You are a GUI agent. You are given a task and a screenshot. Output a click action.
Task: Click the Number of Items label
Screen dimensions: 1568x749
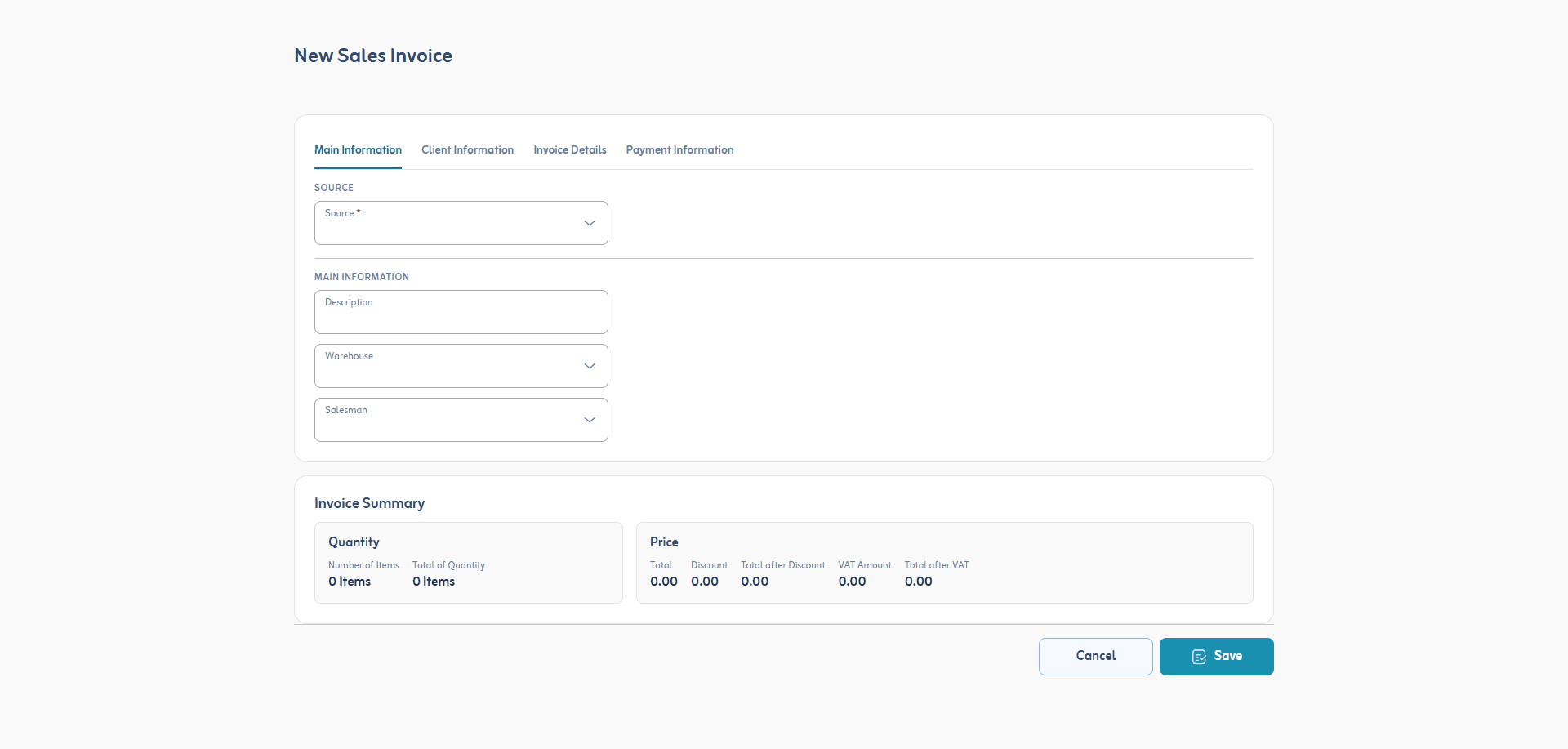[x=363, y=565]
